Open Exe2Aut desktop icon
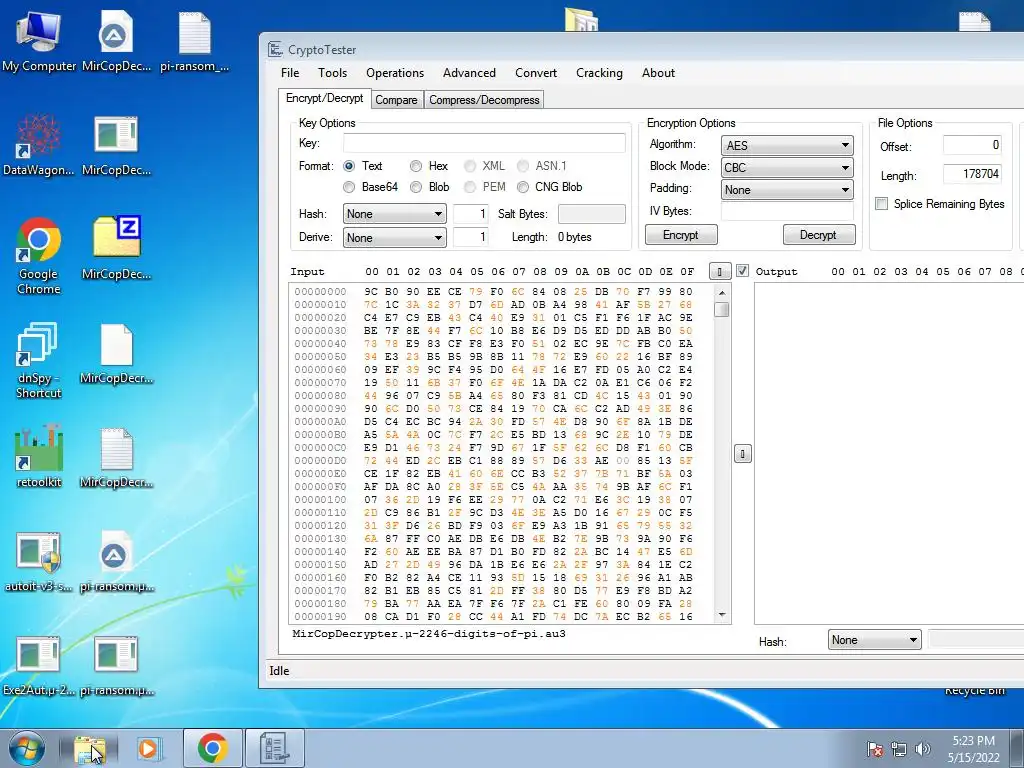Viewport: 1024px width, 768px height. point(39,665)
